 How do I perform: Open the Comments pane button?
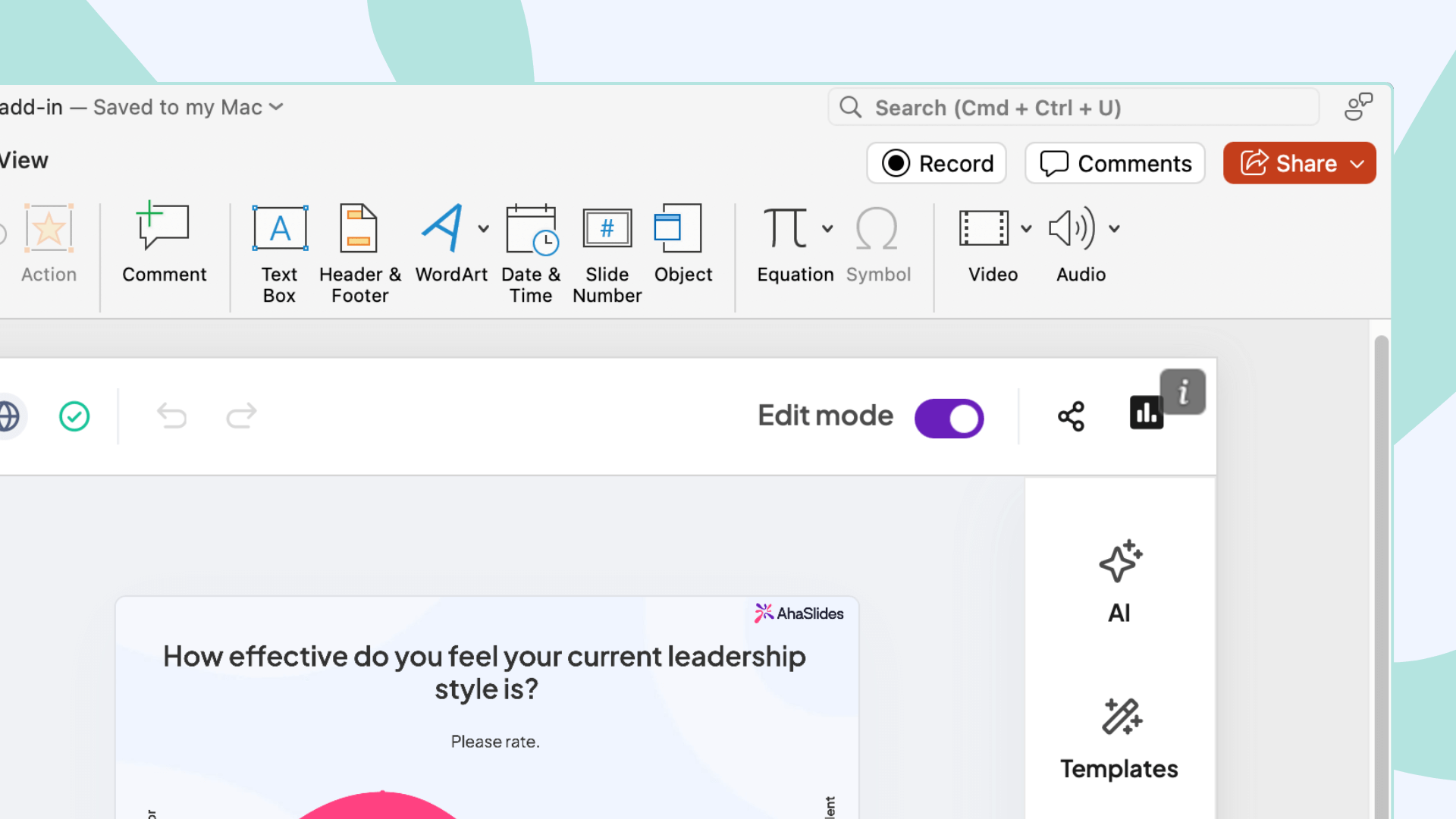[1115, 163]
